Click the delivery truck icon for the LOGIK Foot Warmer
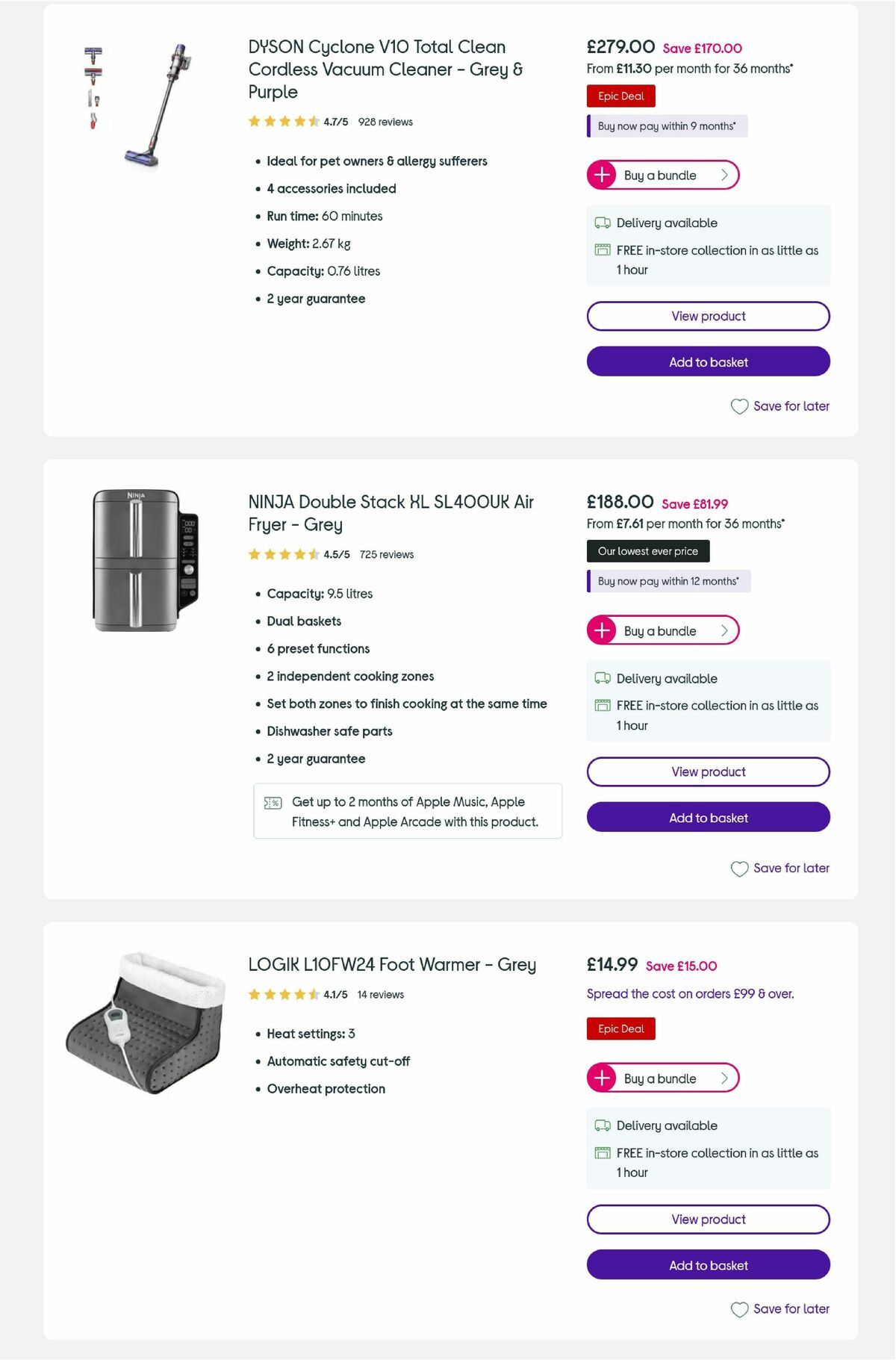 pyautogui.click(x=602, y=1125)
